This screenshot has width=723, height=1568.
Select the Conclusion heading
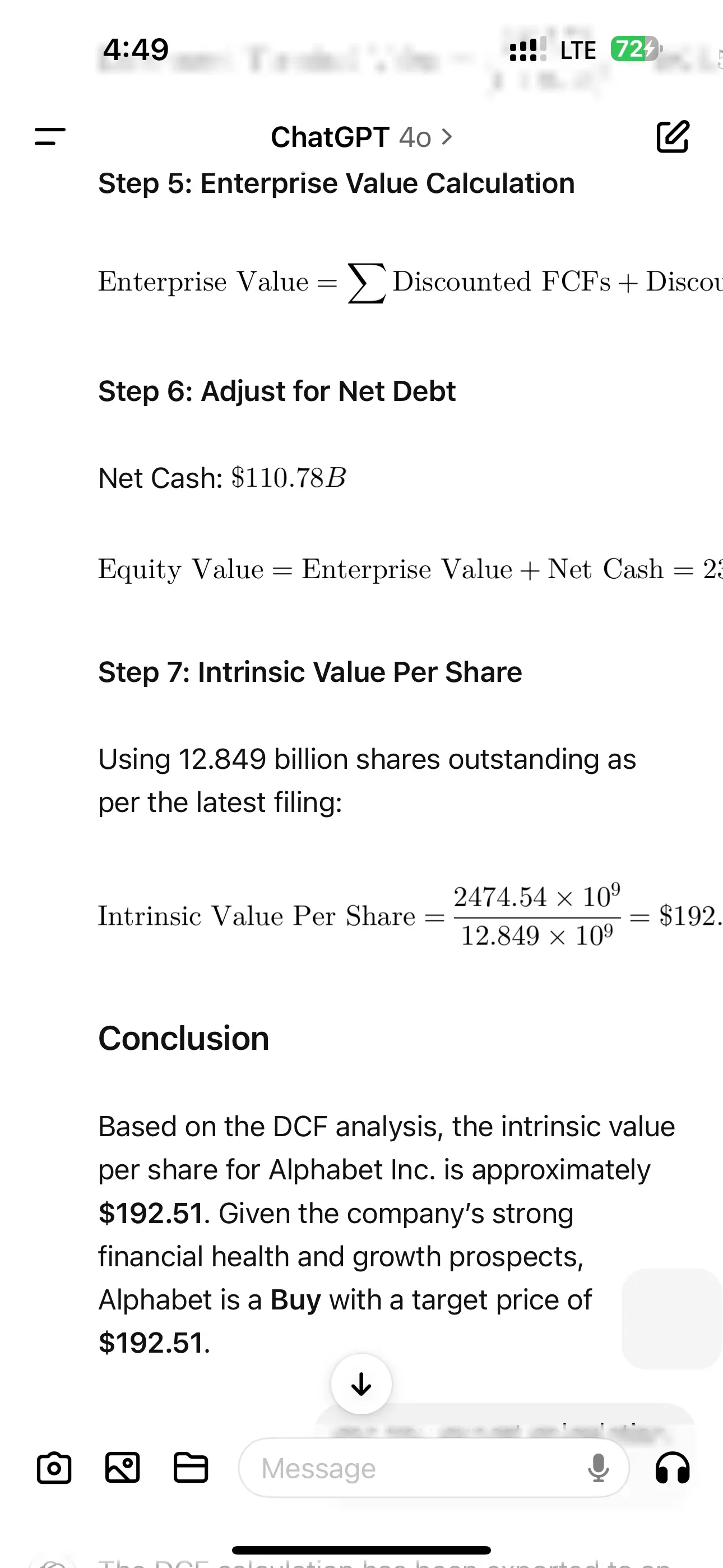point(184,1039)
